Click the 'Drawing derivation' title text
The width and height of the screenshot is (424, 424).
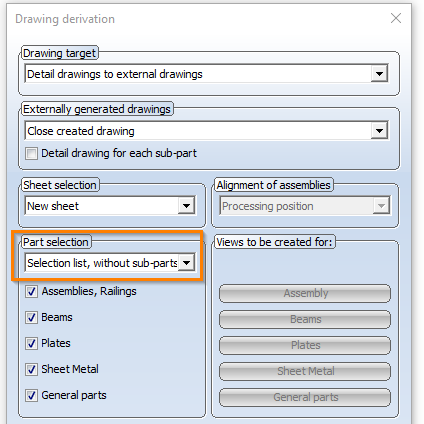(65, 19)
